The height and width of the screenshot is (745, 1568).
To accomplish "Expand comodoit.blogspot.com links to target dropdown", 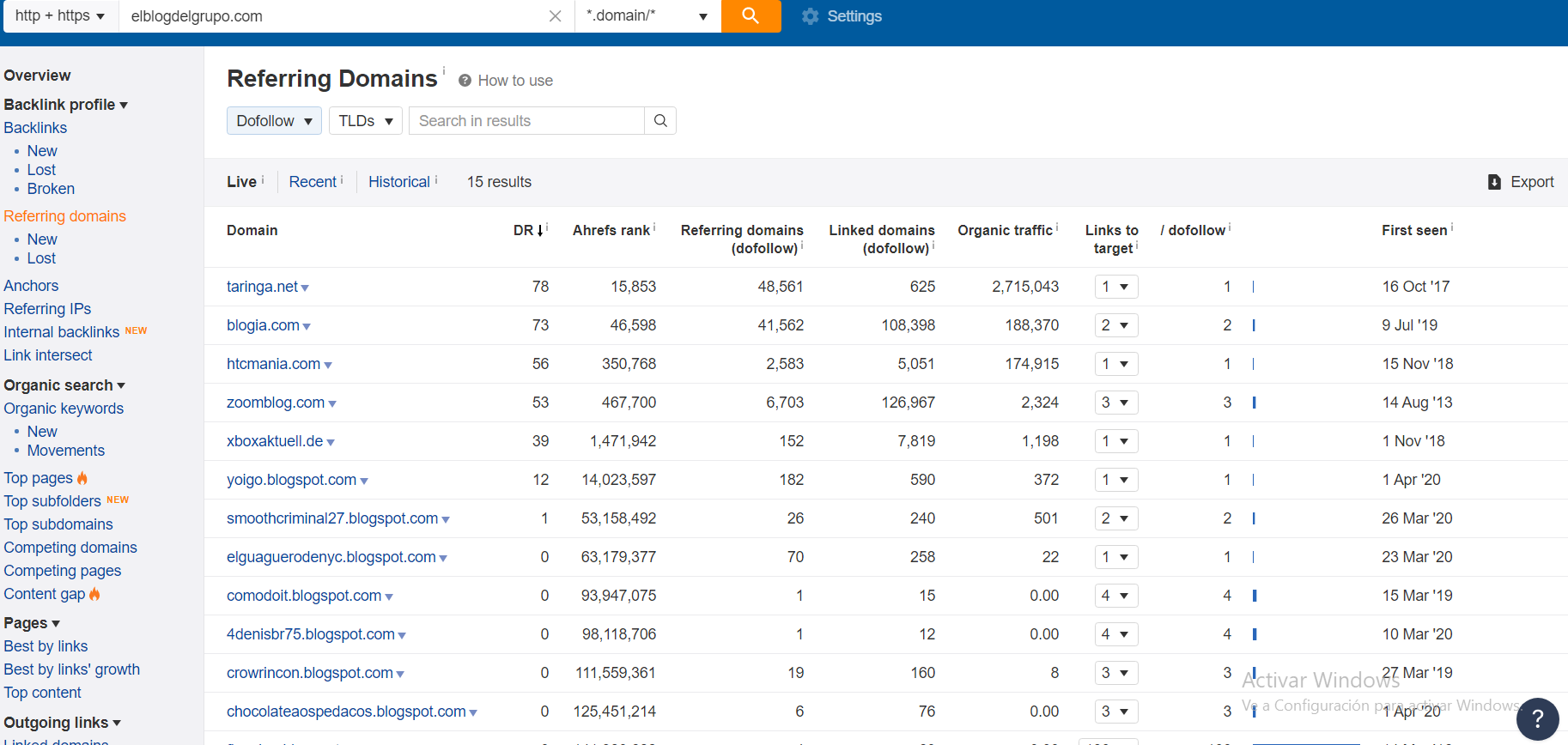I will 1116,596.
